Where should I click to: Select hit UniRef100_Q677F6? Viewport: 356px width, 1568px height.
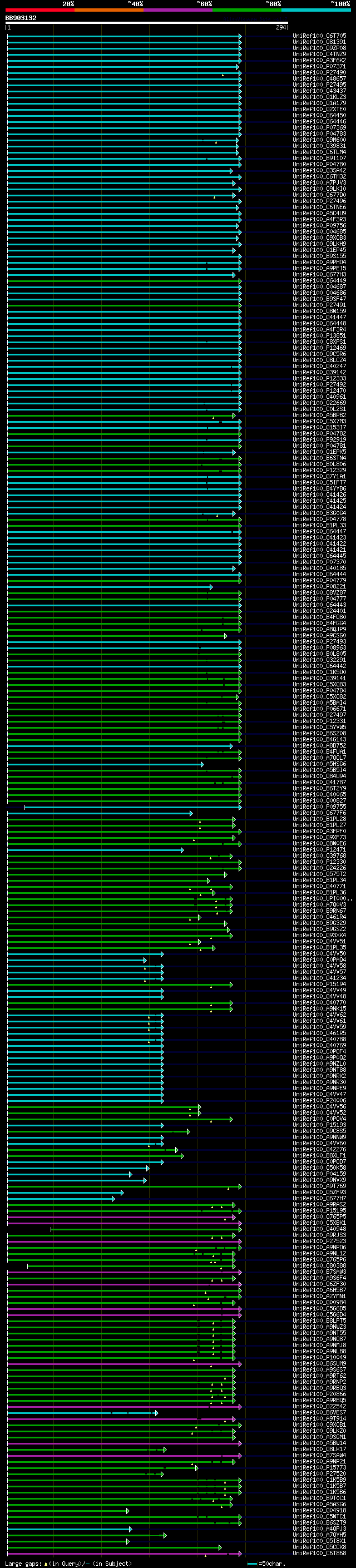click(319, 813)
